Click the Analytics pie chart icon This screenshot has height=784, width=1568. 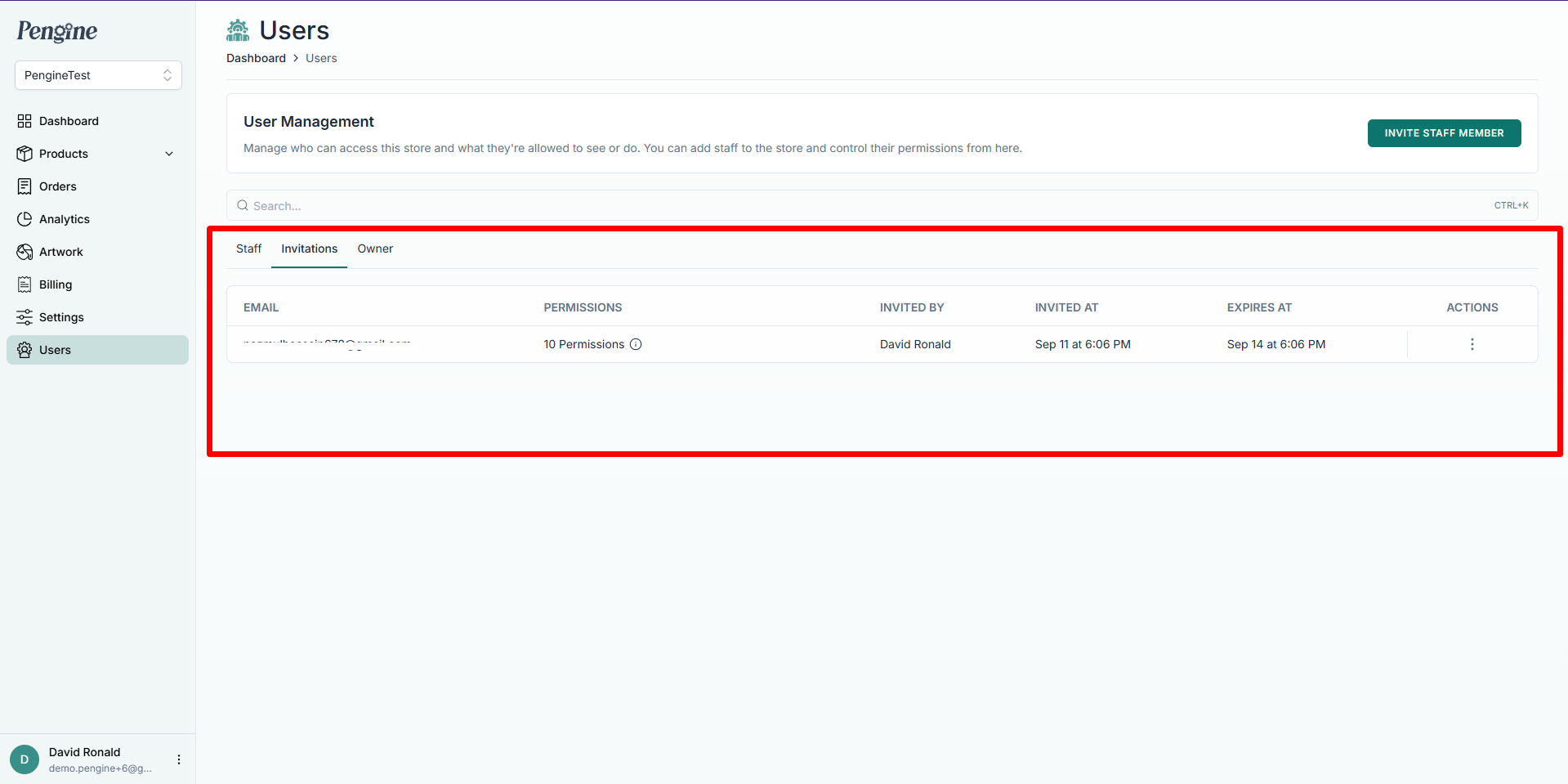coord(25,219)
